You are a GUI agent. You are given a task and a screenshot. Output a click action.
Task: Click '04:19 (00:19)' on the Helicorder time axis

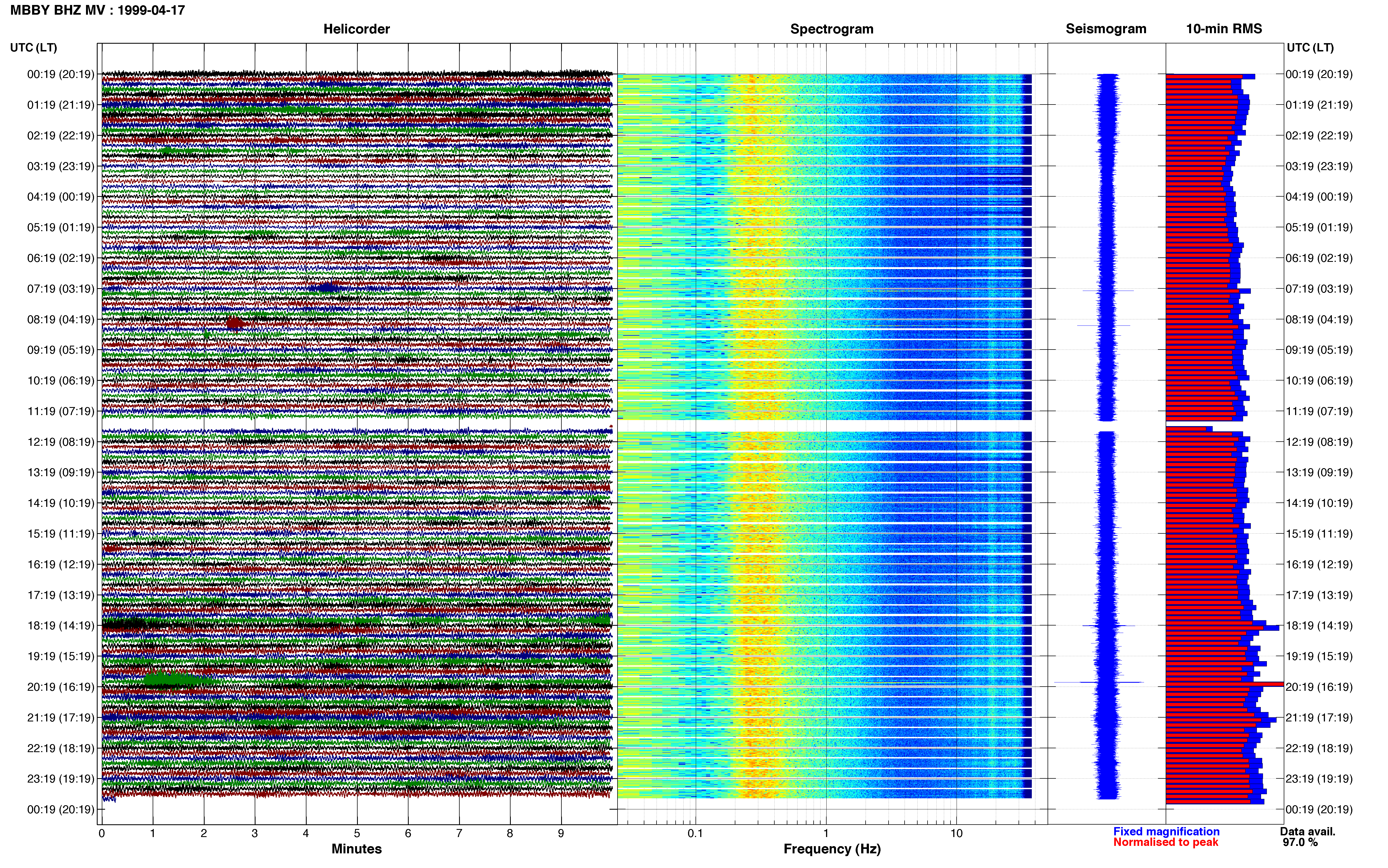60,197
